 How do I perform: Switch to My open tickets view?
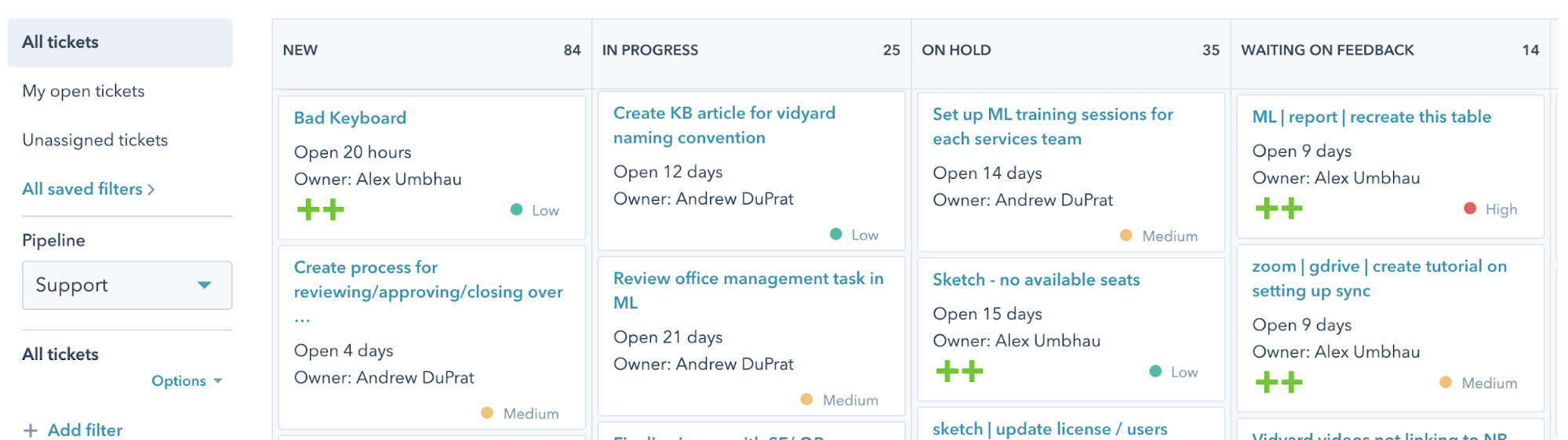pyautogui.click(x=83, y=91)
